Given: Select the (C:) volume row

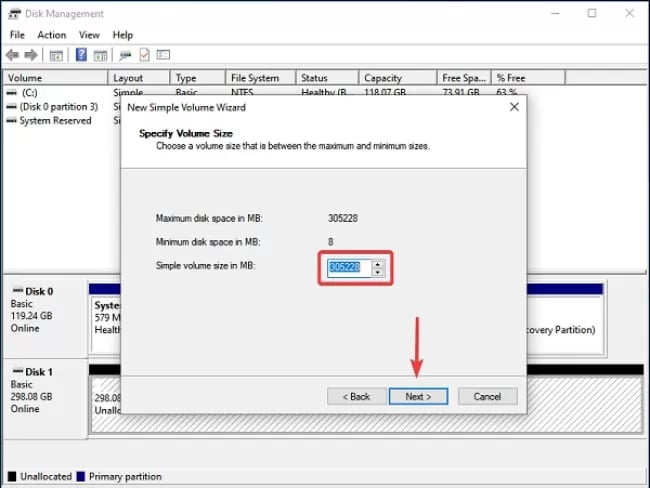Looking at the screenshot, I should (29, 92).
